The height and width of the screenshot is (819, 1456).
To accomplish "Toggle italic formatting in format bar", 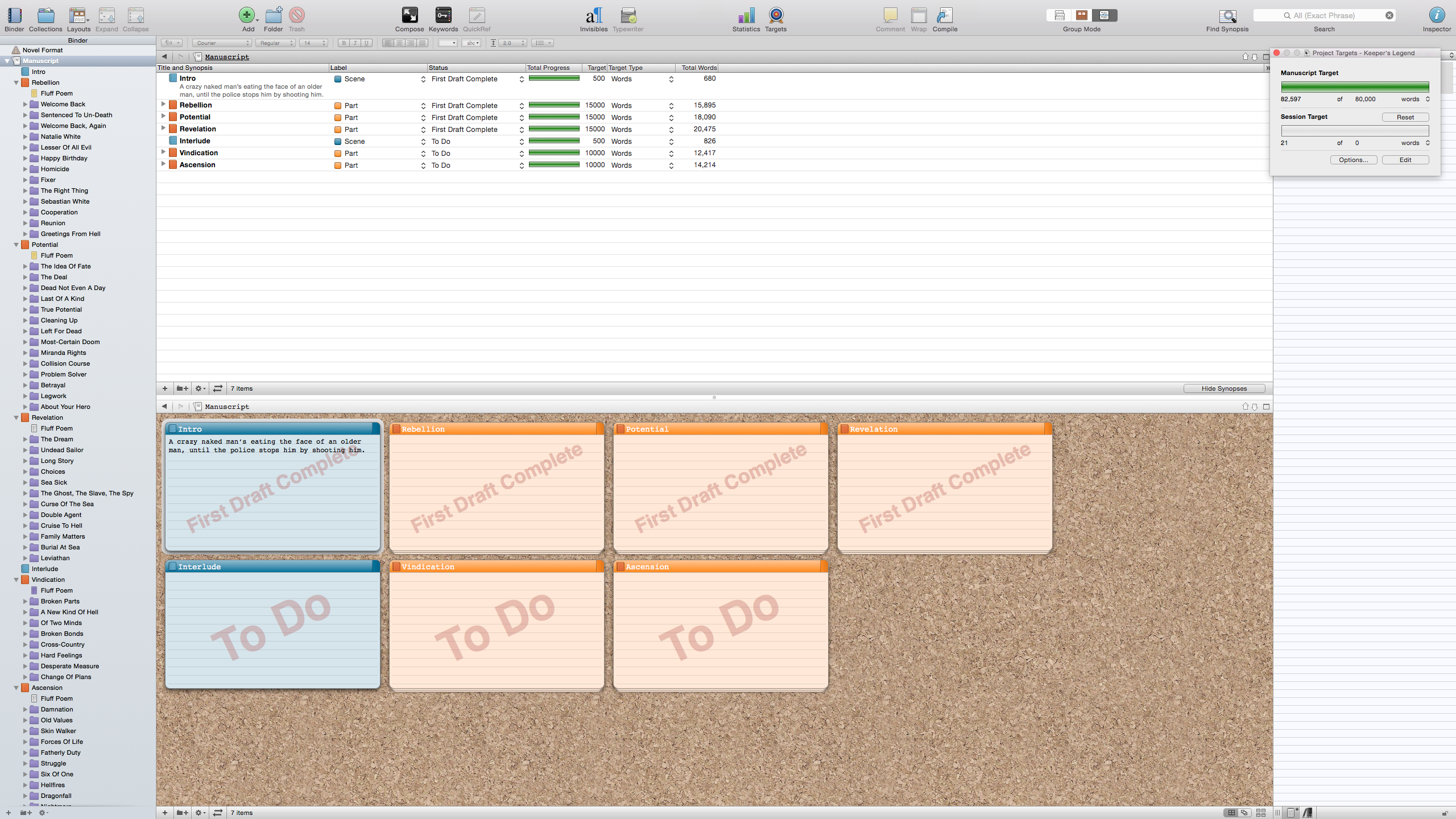I will [355, 43].
